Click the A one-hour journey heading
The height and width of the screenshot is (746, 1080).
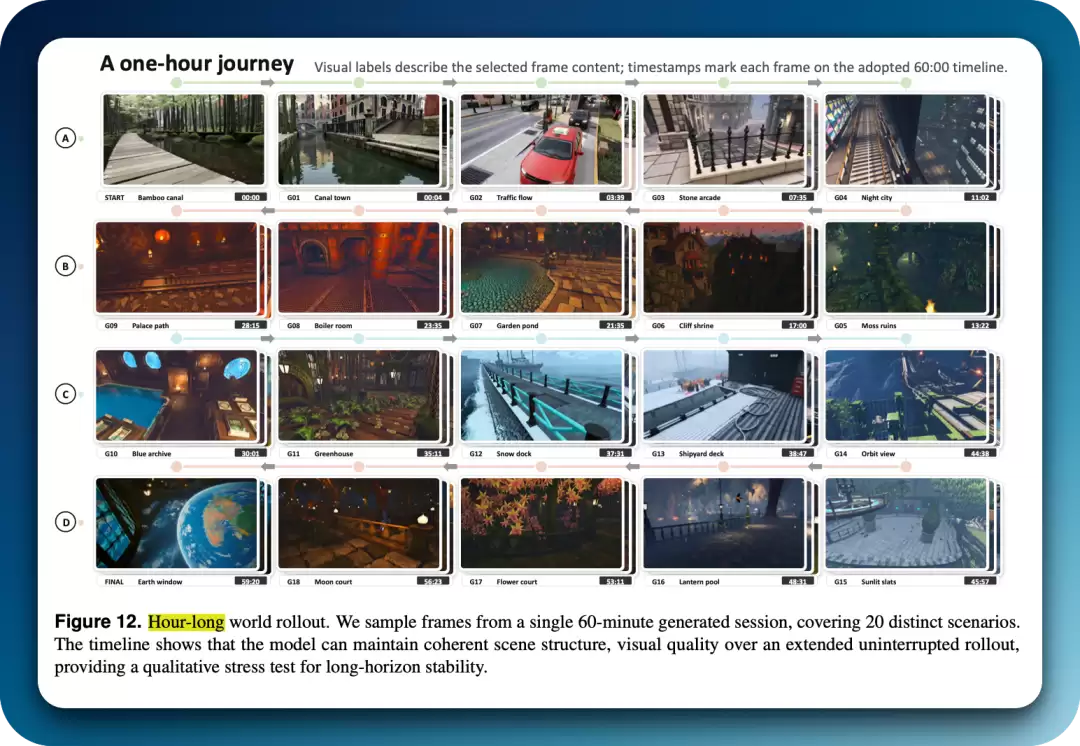coord(197,63)
